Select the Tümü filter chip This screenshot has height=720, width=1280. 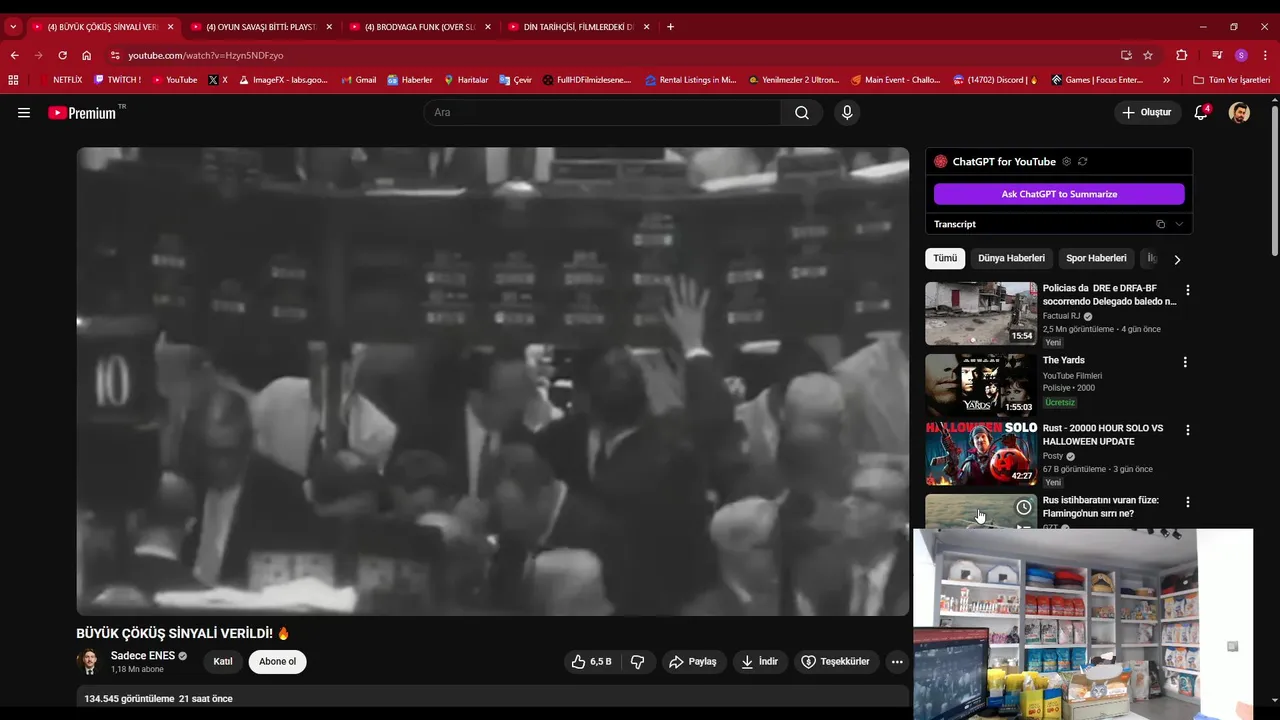tap(945, 258)
